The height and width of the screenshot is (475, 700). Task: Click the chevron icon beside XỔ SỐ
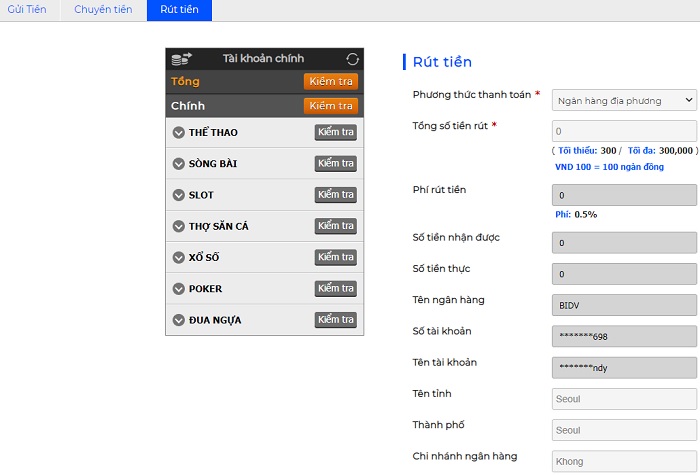178,258
